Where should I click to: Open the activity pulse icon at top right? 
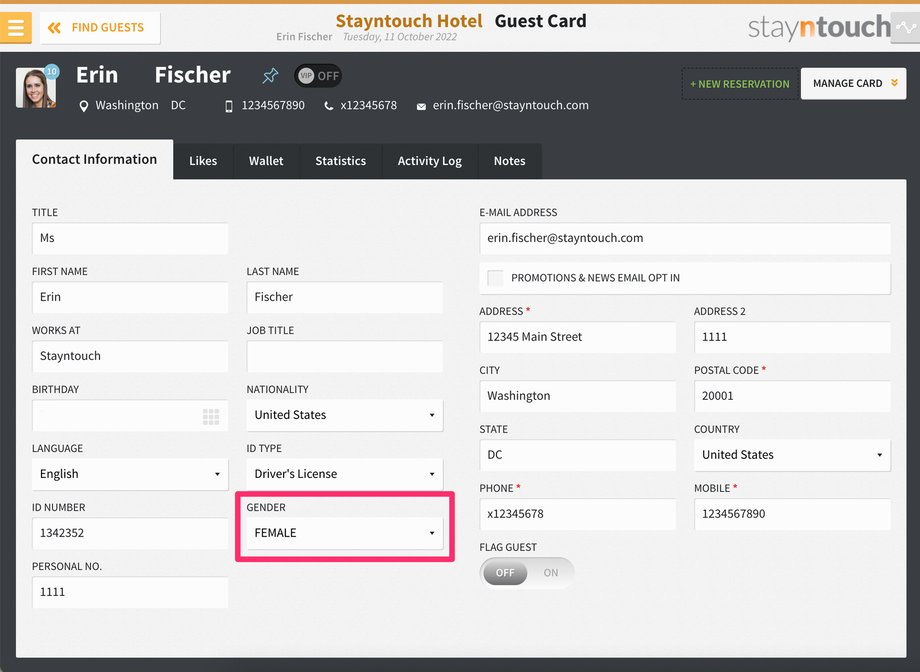pyautogui.click(x=905, y=28)
